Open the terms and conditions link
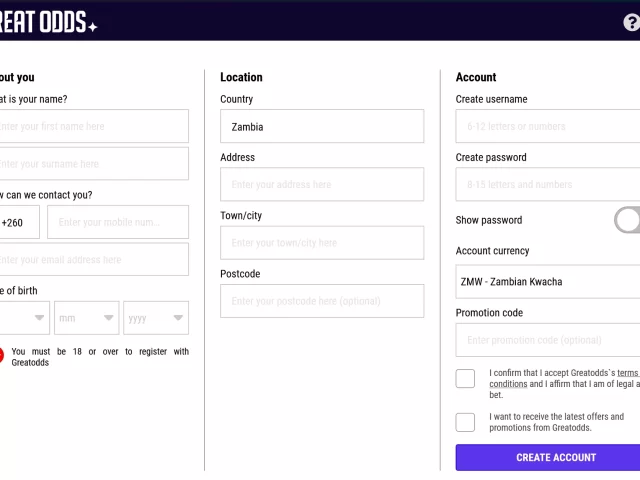Viewport: 640px width, 480px height. pyautogui.click(x=508, y=384)
